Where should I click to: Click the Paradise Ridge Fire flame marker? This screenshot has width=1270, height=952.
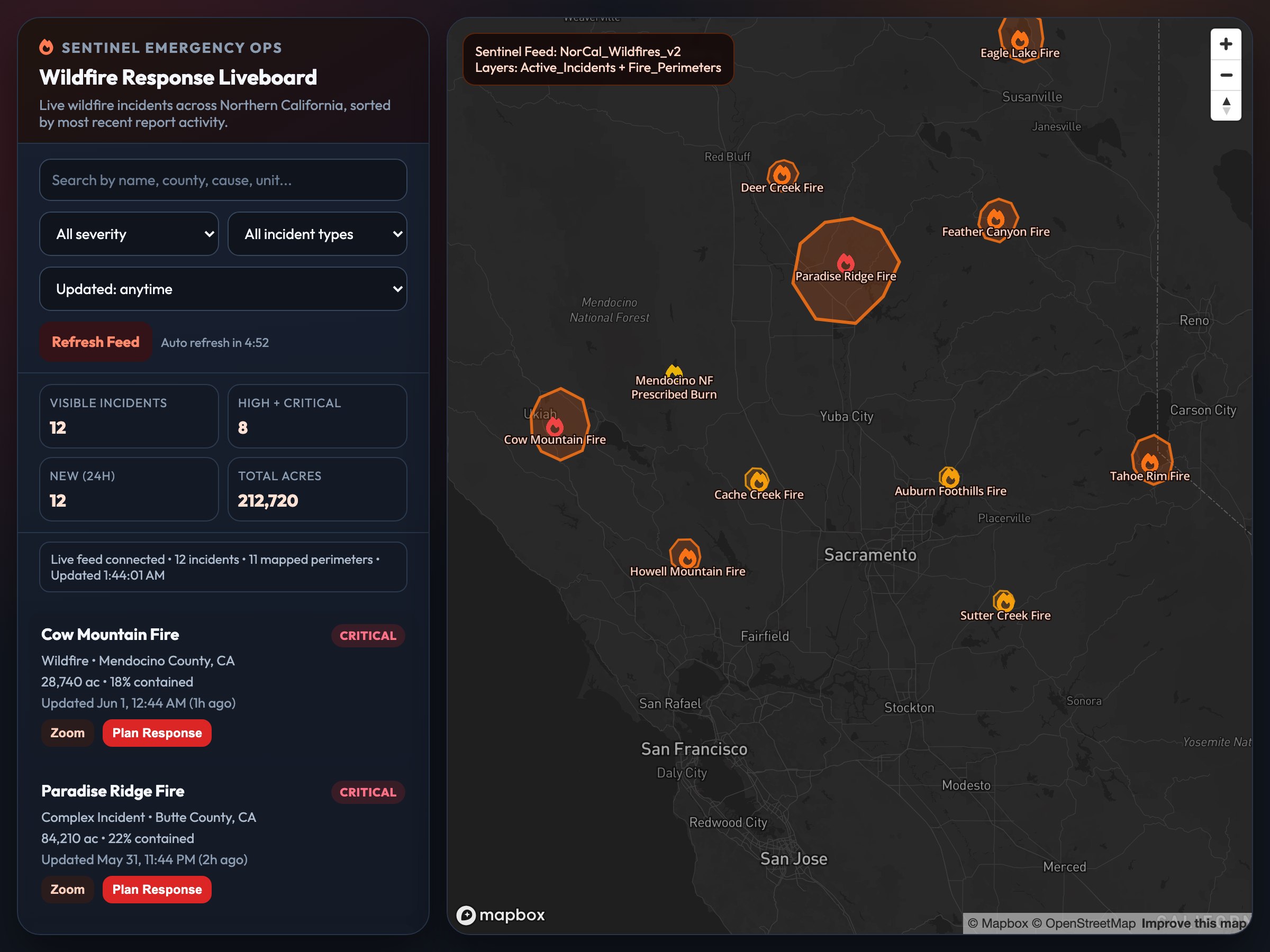(845, 262)
